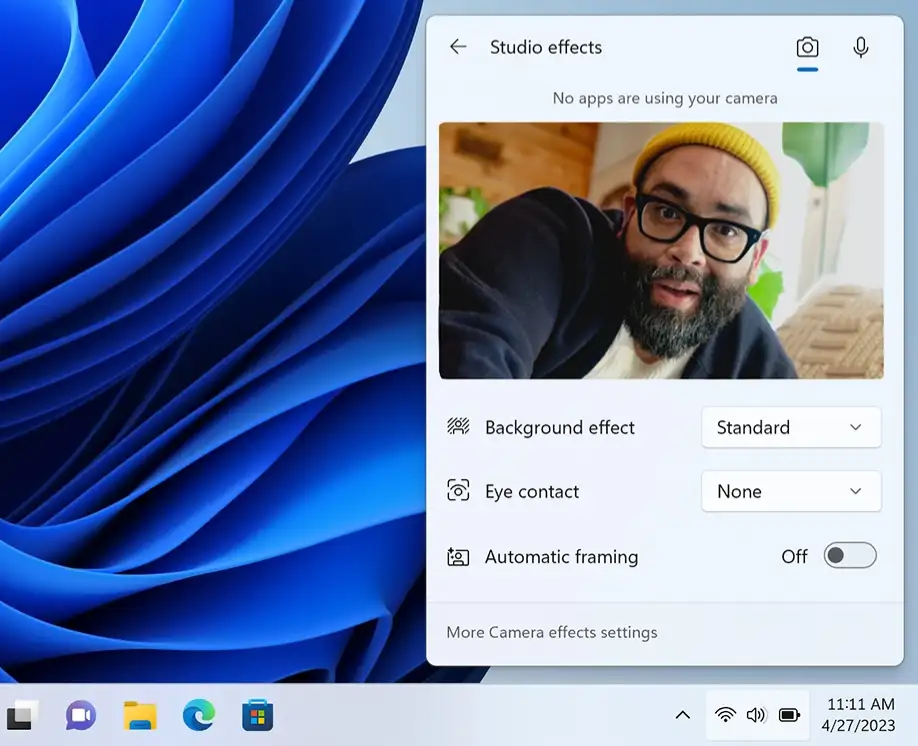This screenshot has height=746, width=918.
Task: Expand hidden system tray icons
Action: click(x=683, y=715)
